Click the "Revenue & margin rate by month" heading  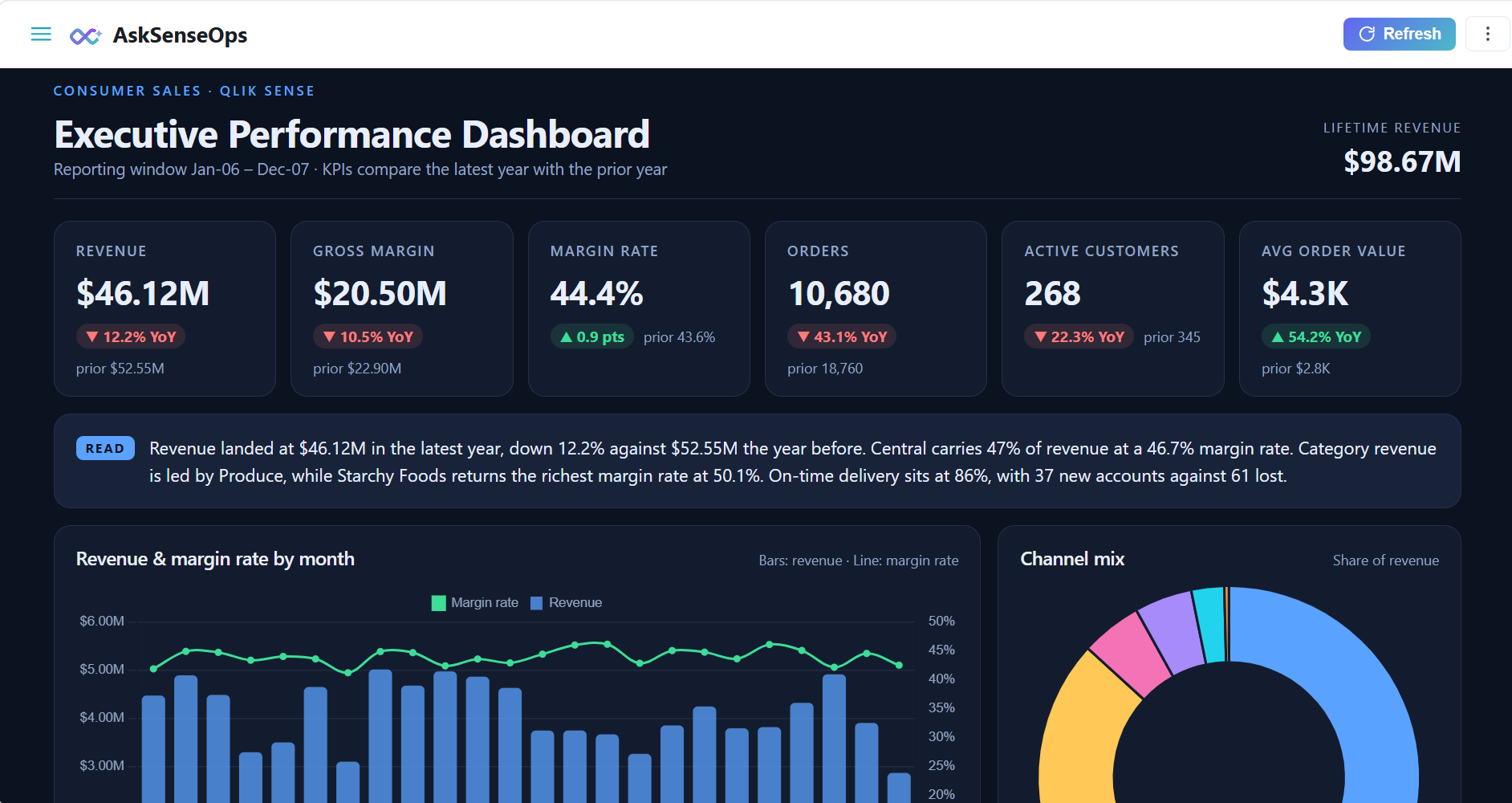[x=215, y=559]
